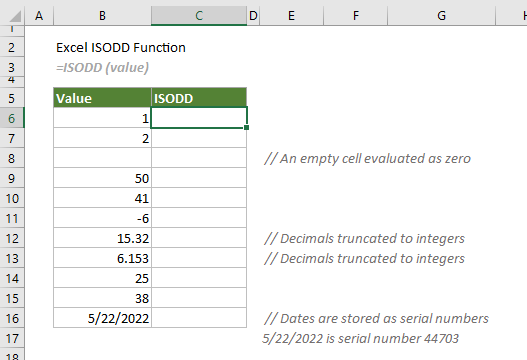Image resolution: width=527 pixels, height=360 pixels.
Task: Select the cell containing date 5/22/2022
Action: [103, 318]
